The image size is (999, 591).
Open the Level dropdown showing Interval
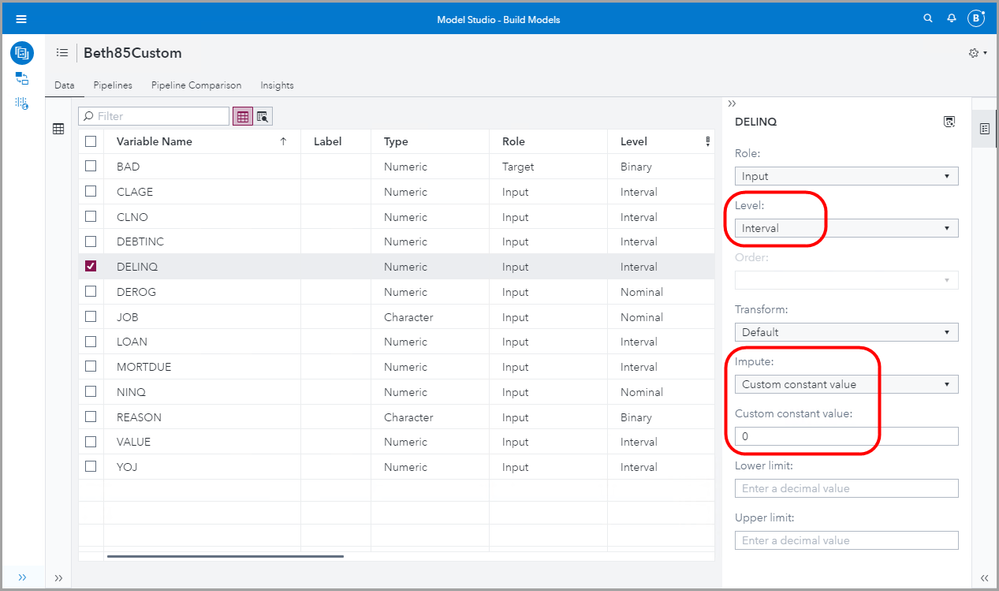tap(846, 228)
